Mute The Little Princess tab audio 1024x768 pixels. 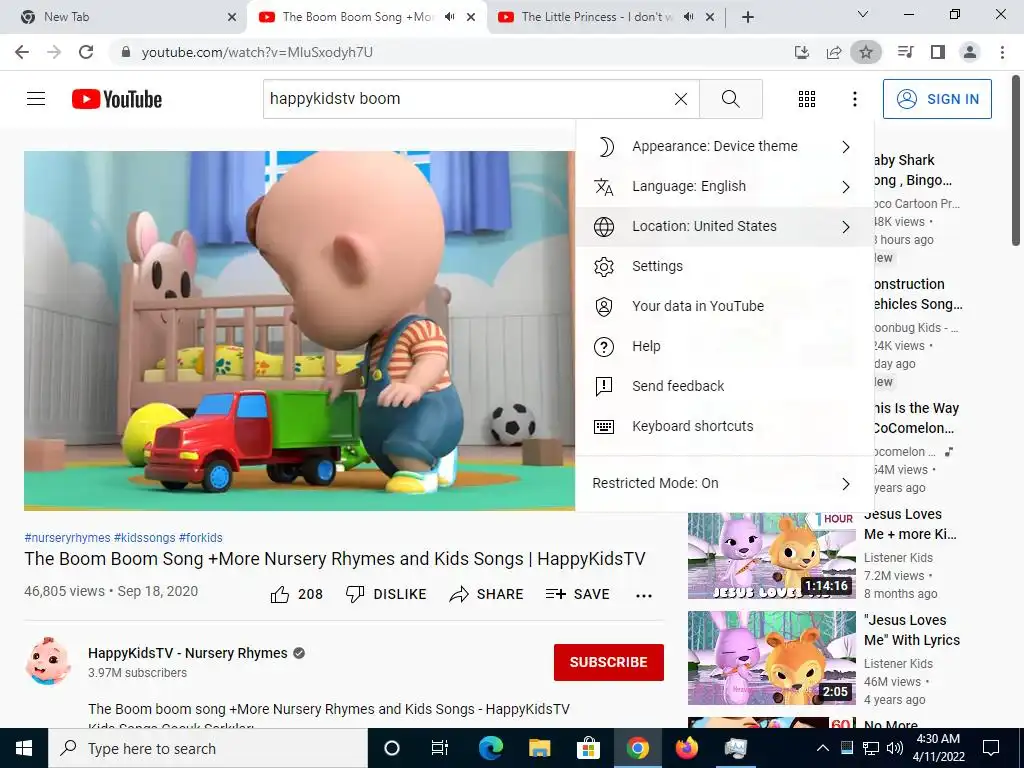[x=688, y=17]
